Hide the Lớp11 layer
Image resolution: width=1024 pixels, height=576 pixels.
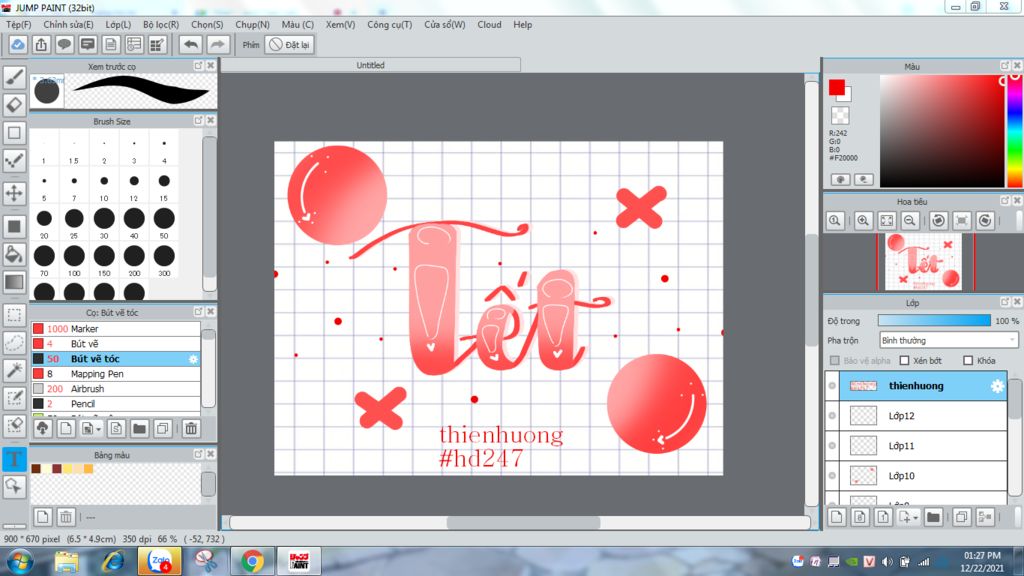[832, 446]
